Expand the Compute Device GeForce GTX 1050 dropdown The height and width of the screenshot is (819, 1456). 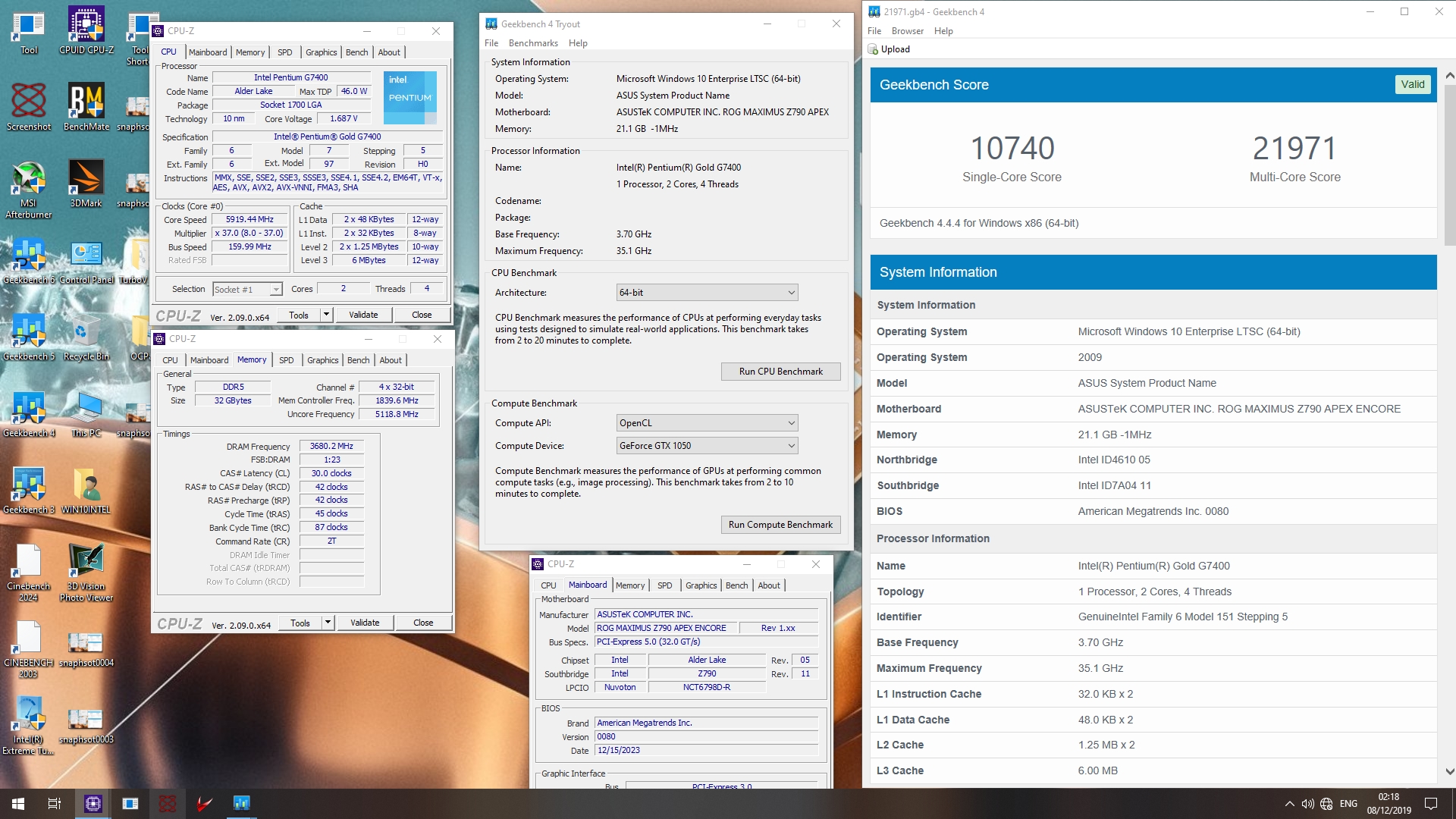click(707, 446)
